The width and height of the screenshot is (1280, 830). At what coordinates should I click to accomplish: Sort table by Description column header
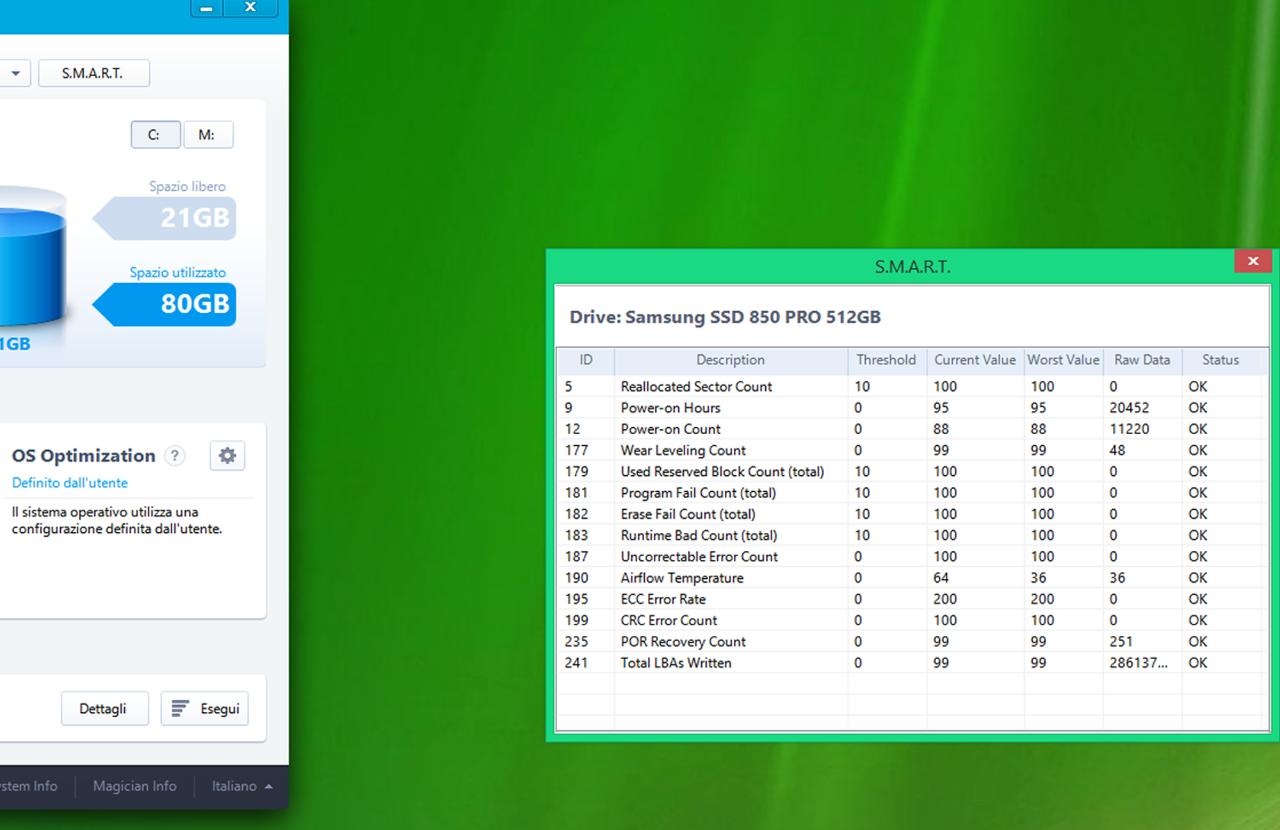coord(730,360)
